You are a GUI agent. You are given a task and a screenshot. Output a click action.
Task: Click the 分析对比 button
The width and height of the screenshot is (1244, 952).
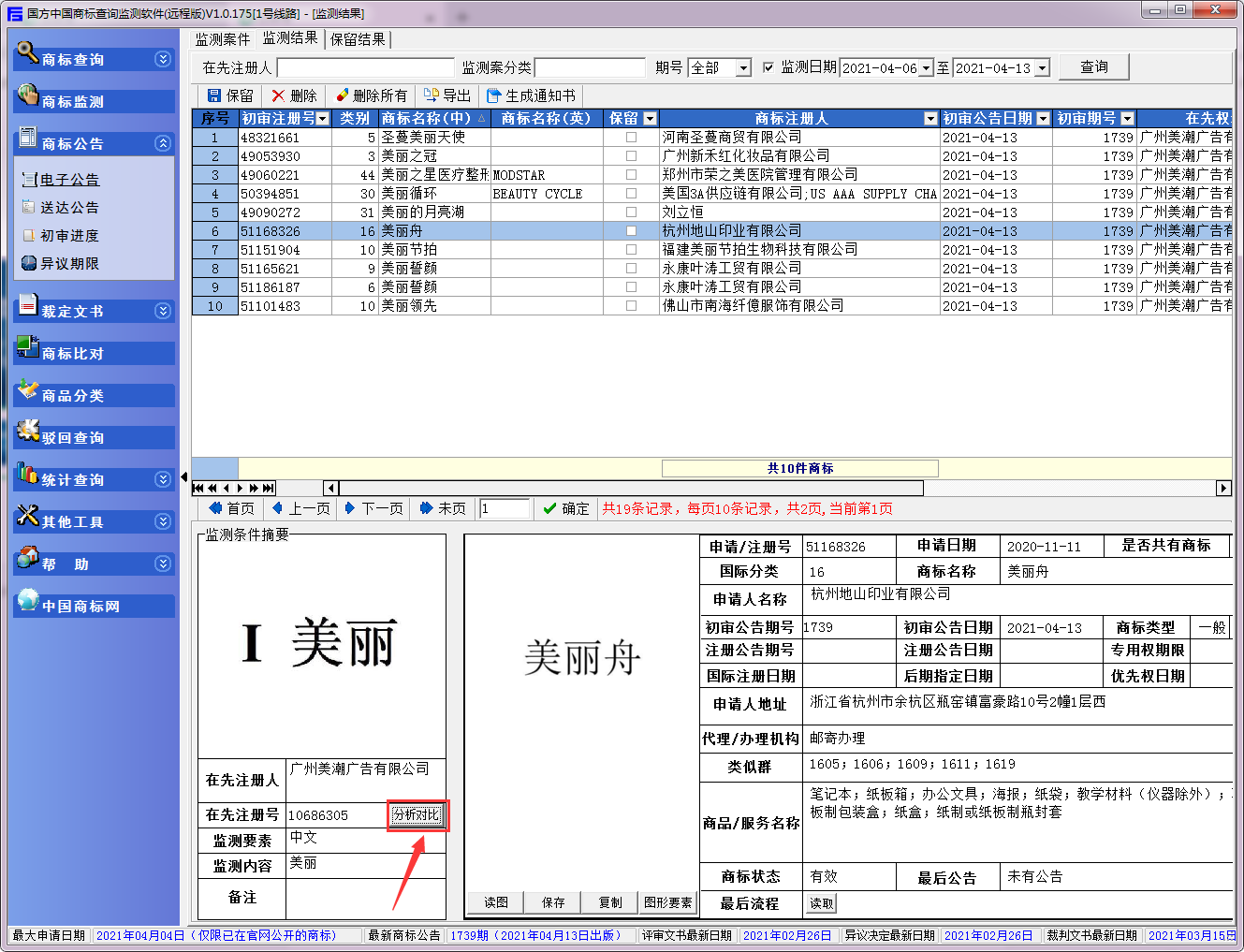[x=417, y=814]
